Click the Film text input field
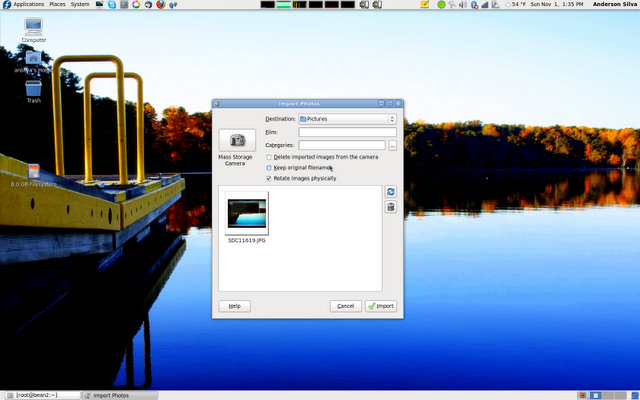The width and height of the screenshot is (640, 400). click(x=347, y=132)
